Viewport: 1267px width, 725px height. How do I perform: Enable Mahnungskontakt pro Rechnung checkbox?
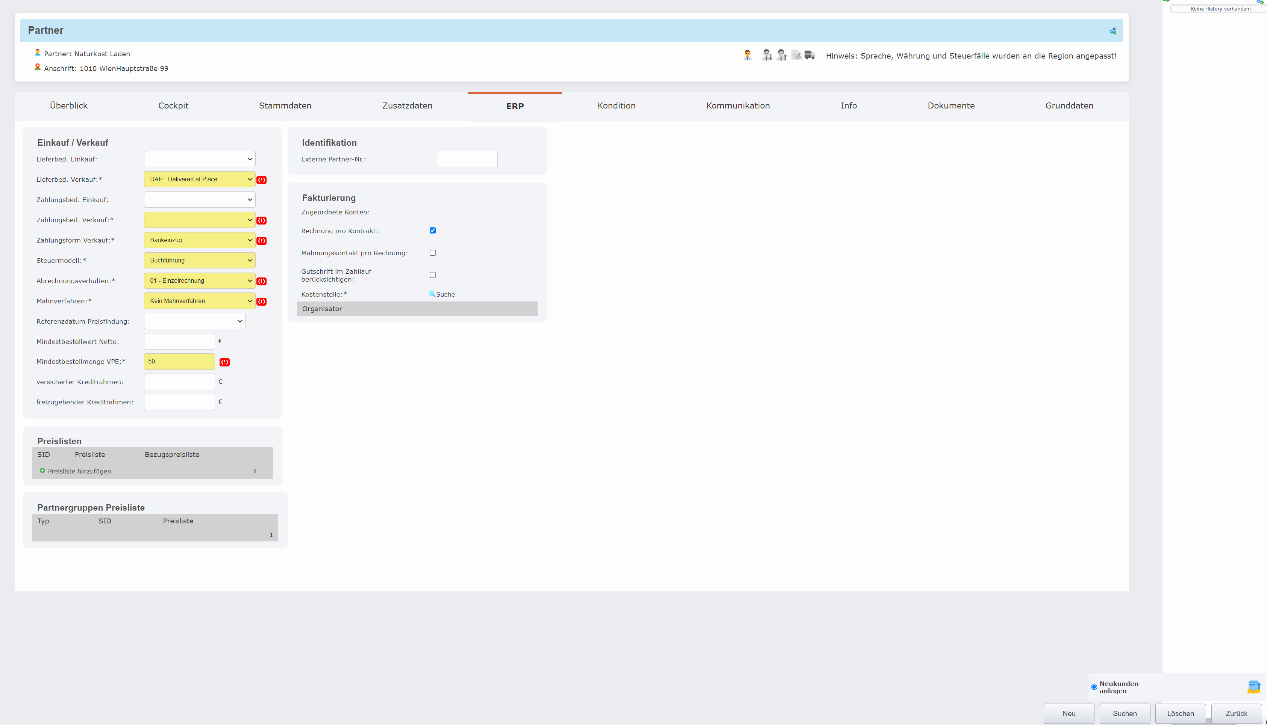[x=433, y=253]
